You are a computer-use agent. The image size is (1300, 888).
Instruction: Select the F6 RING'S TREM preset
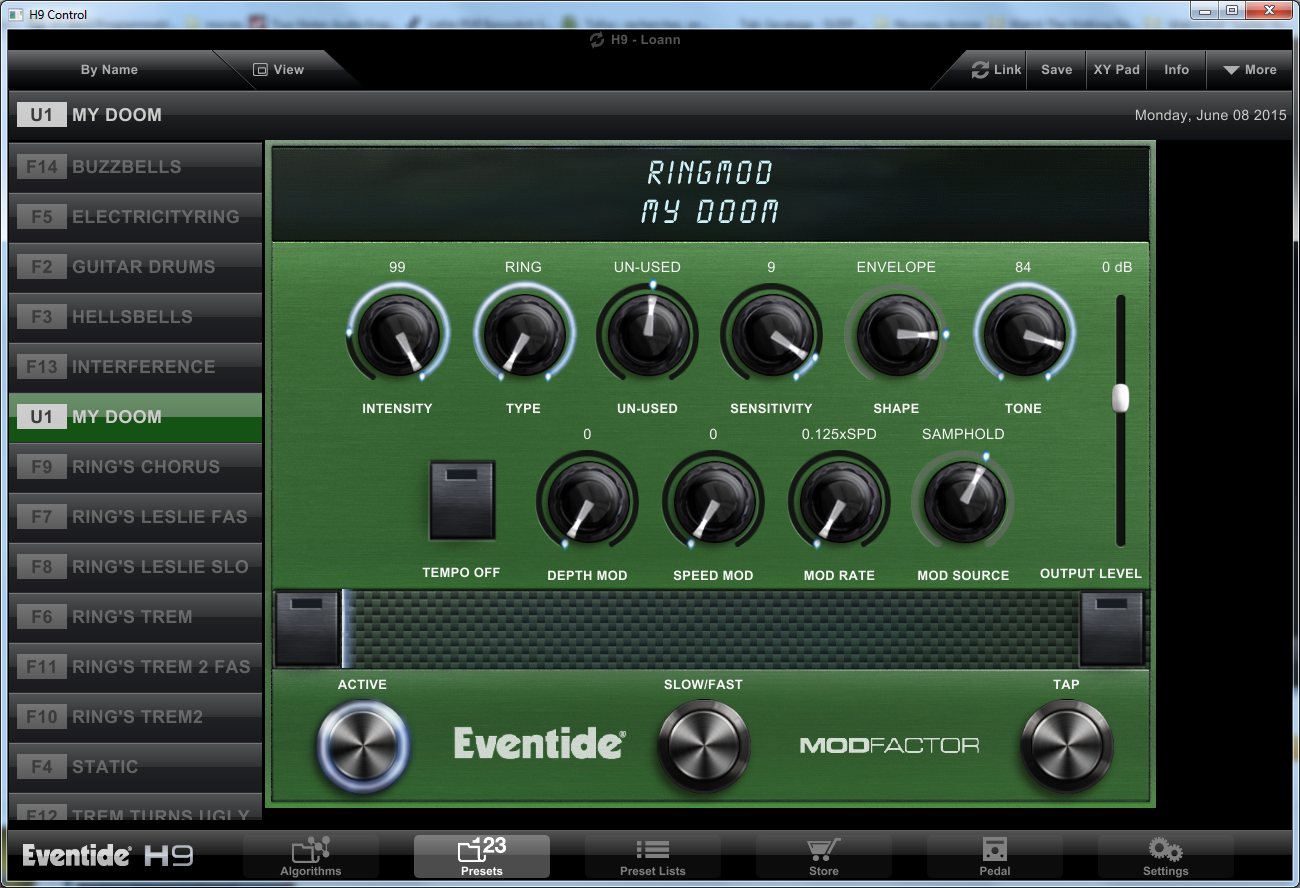pos(135,617)
